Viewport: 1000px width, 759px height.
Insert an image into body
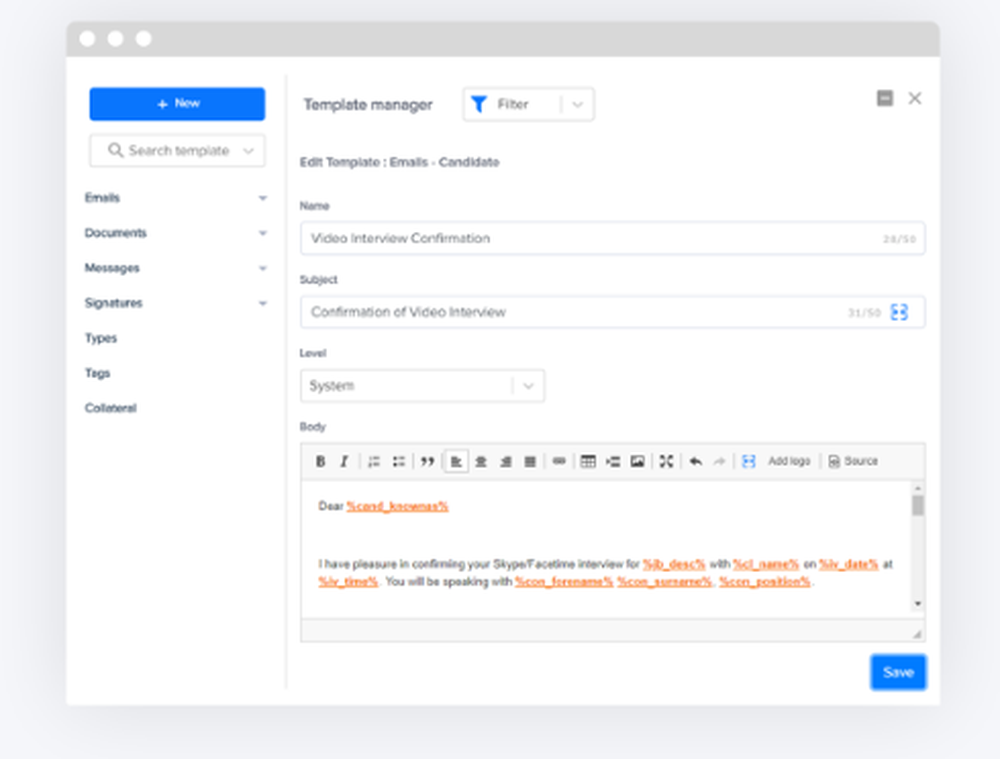[637, 461]
